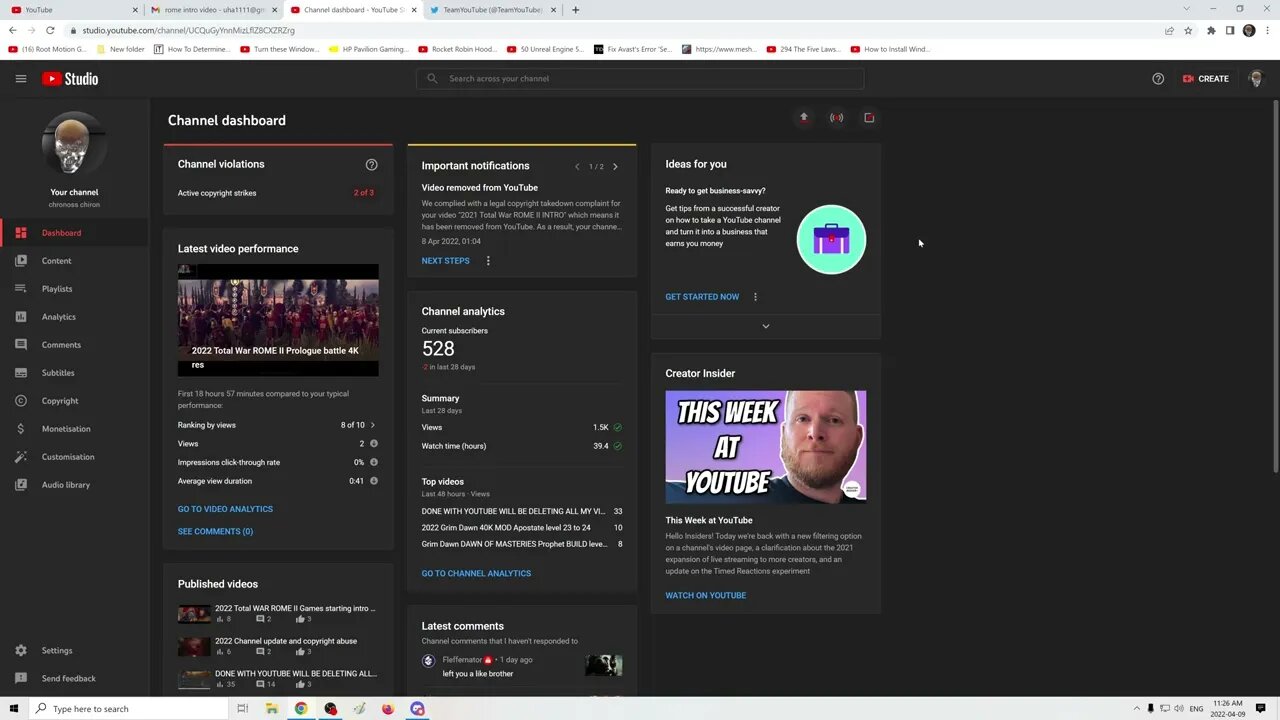The width and height of the screenshot is (1280, 720).
Task: Bookmark this page with the star icon
Action: point(1188,30)
